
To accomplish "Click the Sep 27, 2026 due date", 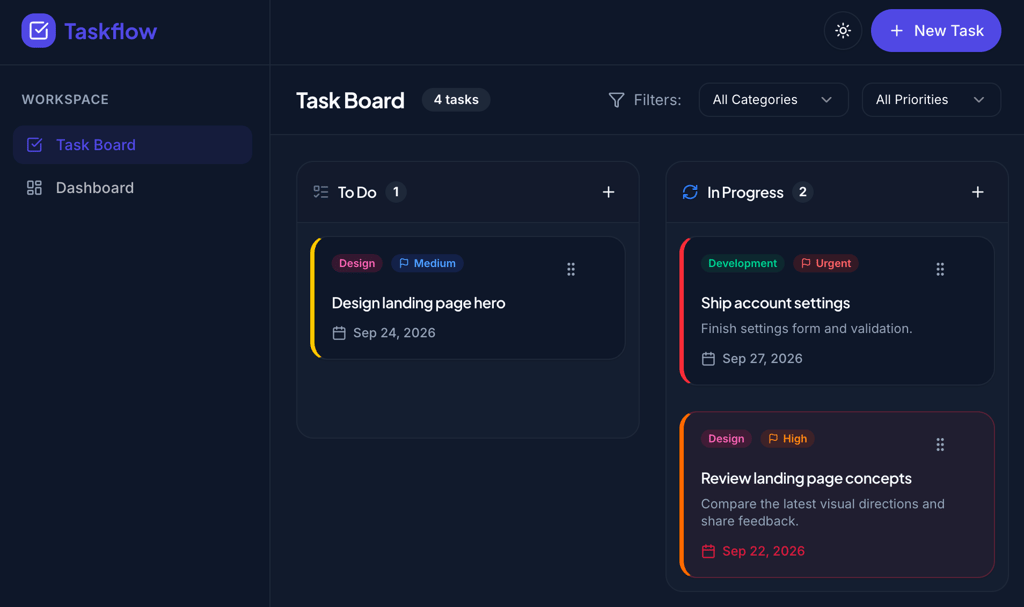I will pyautogui.click(x=762, y=359).
